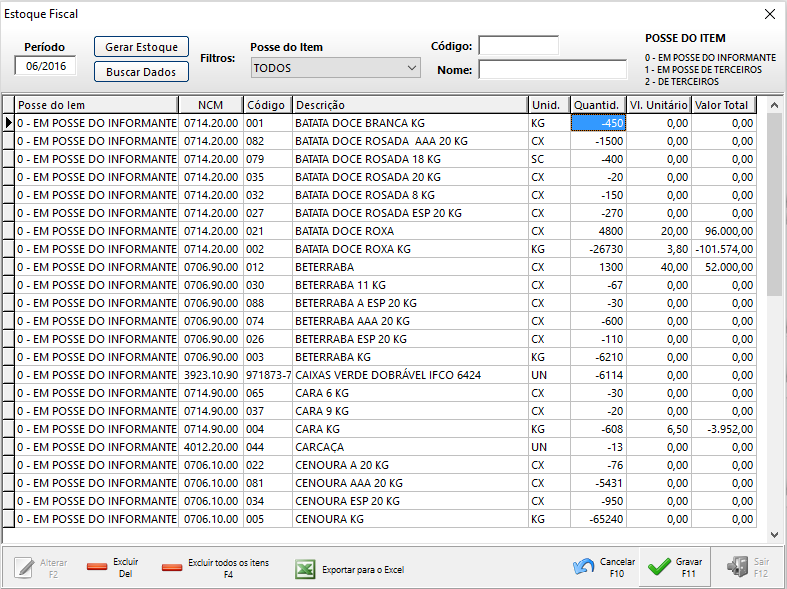Sort by the Posse do Iem column header
This screenshot has height=589, width=787.
pos(96,105)
